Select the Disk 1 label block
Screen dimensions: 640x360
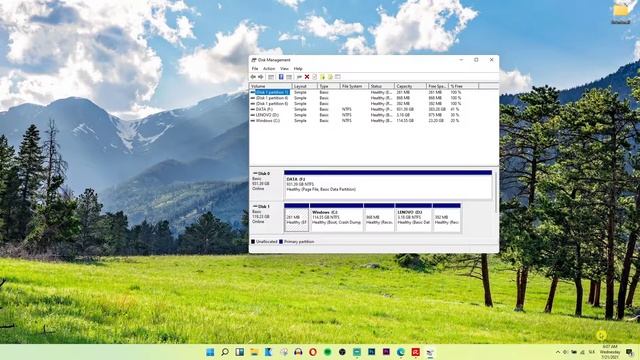click(x=266, y=218)
